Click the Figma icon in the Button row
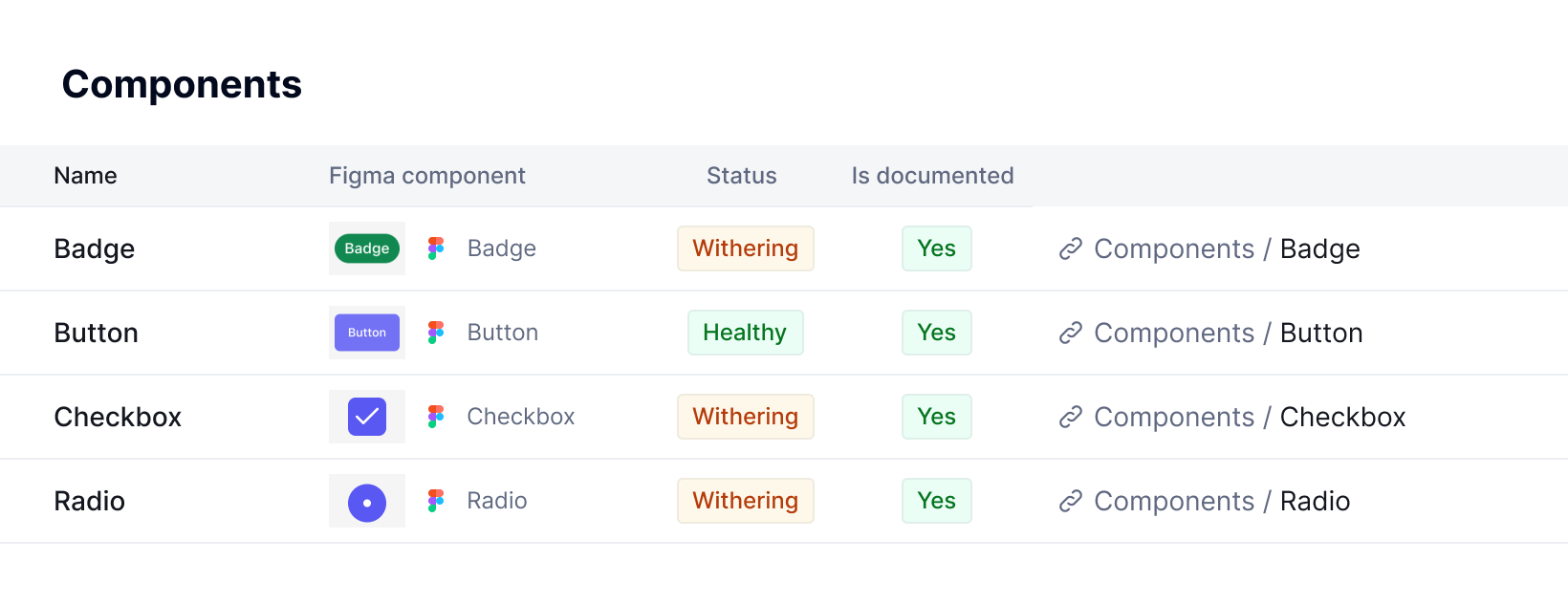Screen dimensions: 1568x604 point(436,333)
